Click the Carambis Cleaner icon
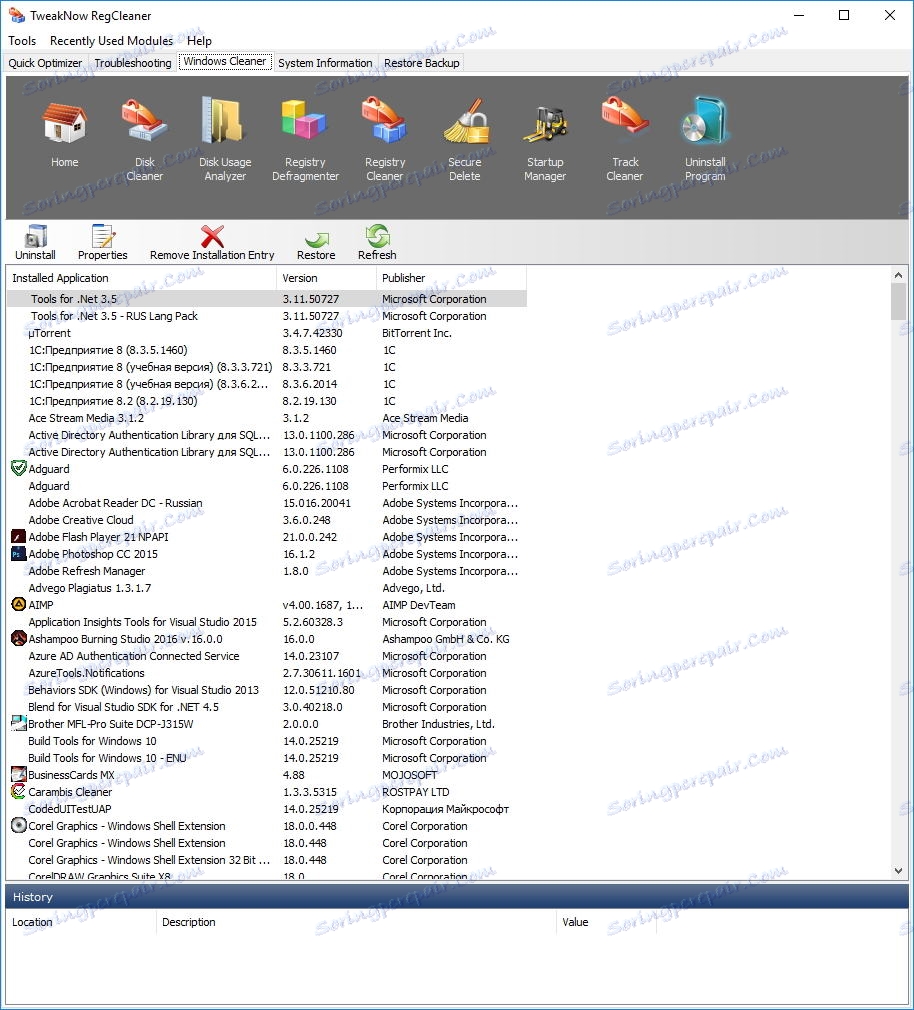The width and height of the screenshot is (914, 1010). pos(19,791)
